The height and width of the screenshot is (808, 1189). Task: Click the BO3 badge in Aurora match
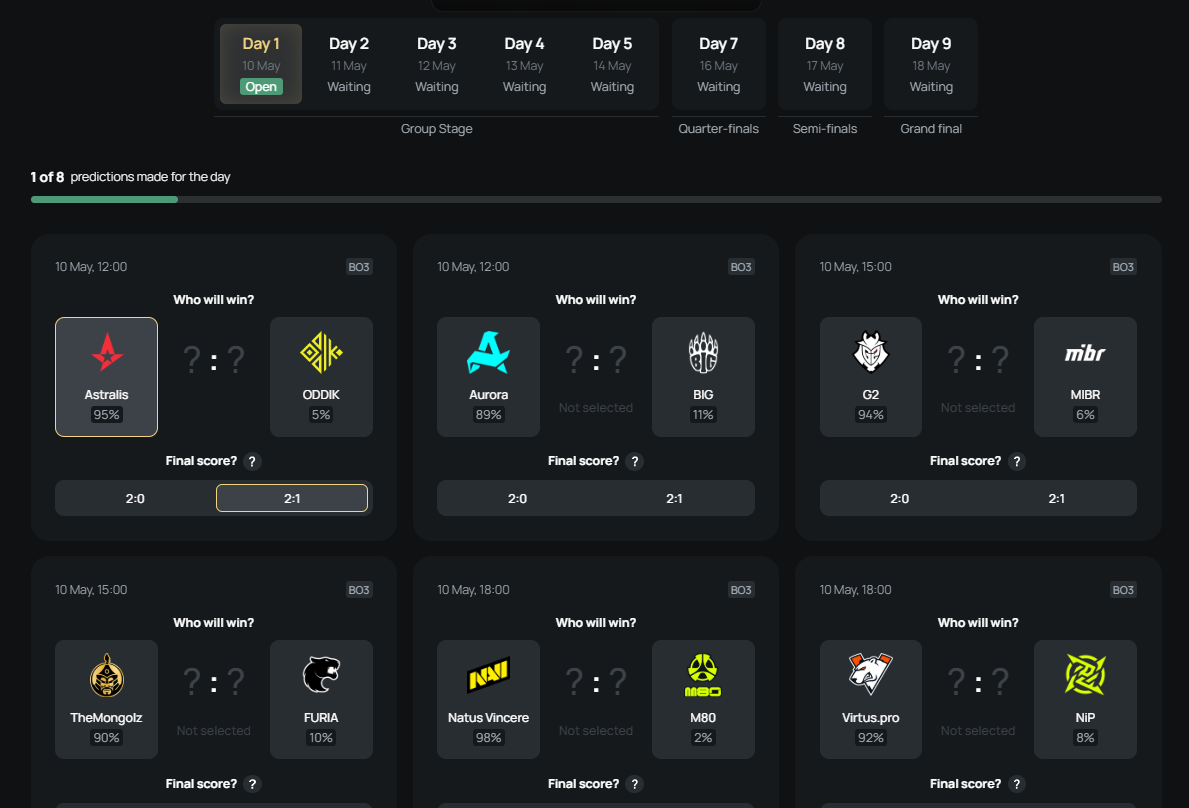point(741,267)
